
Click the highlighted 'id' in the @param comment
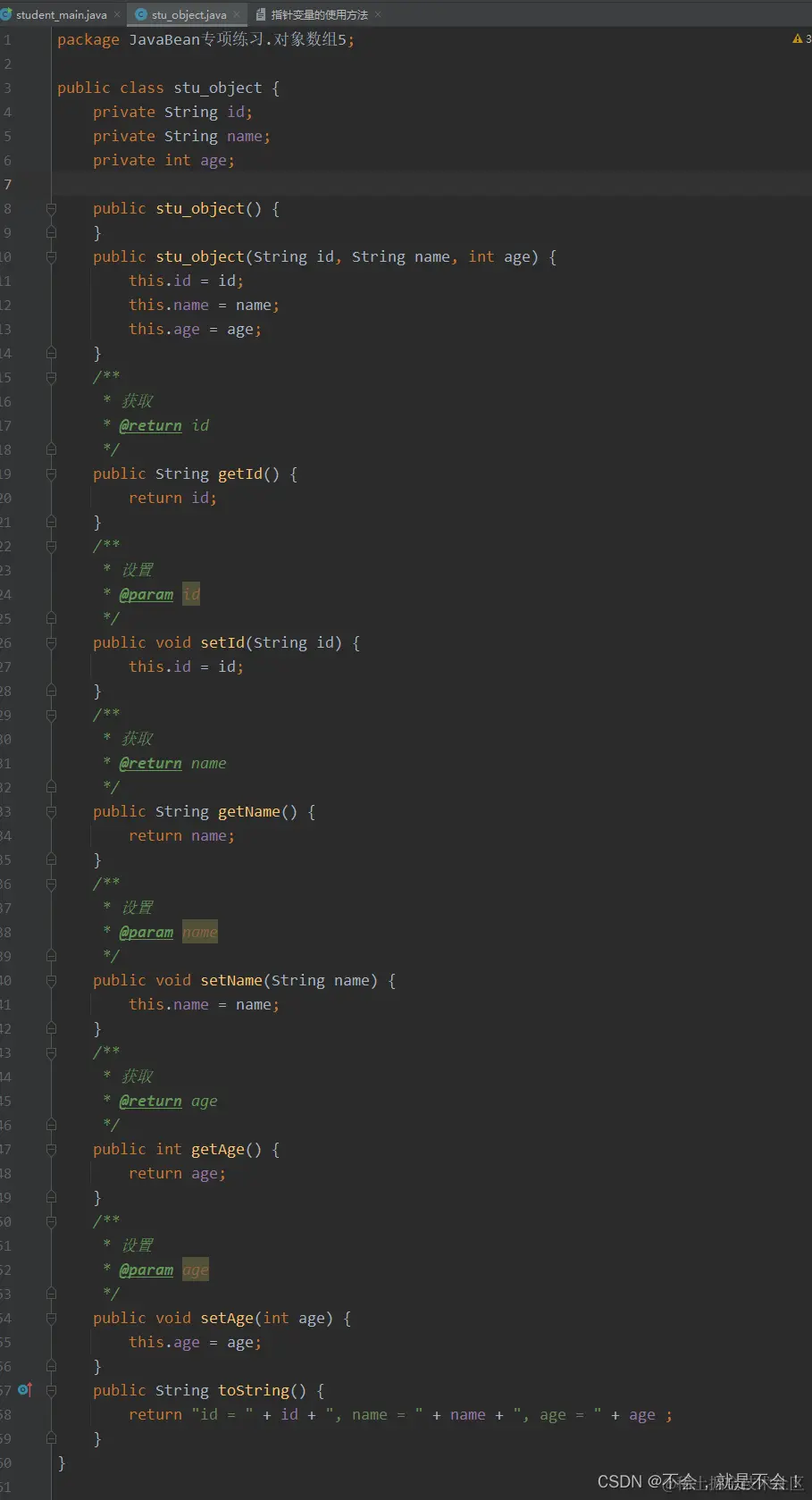click(x=191, y=594)
